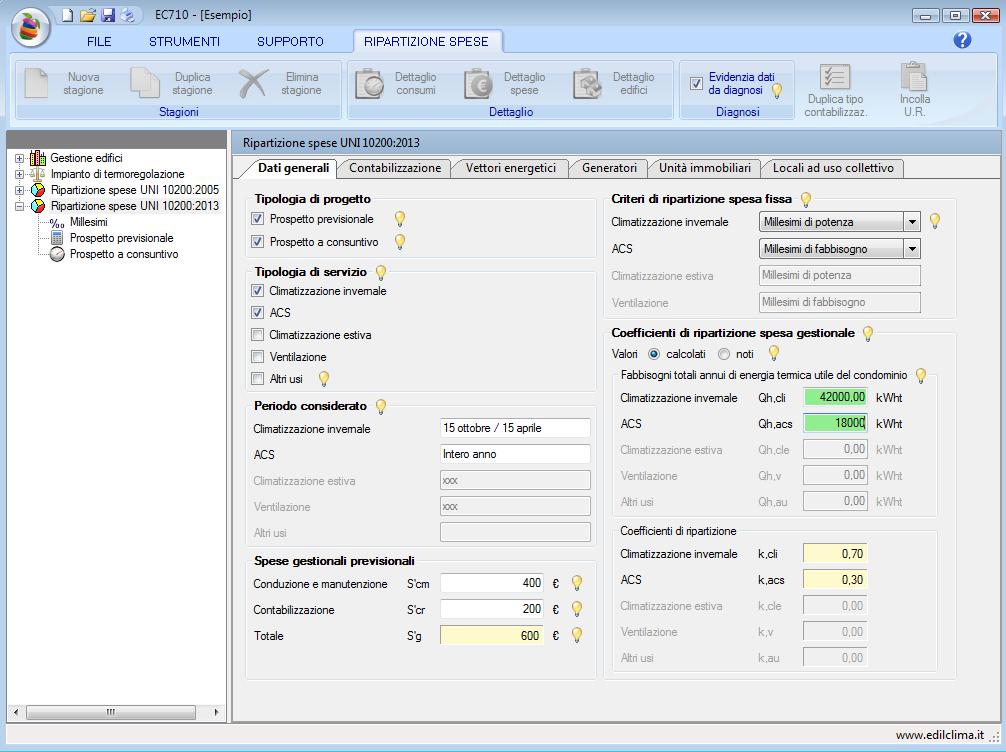1006x752 pixels.
Task: Click lightbulb beside Totale S'g value
Action: click(577, 635)
